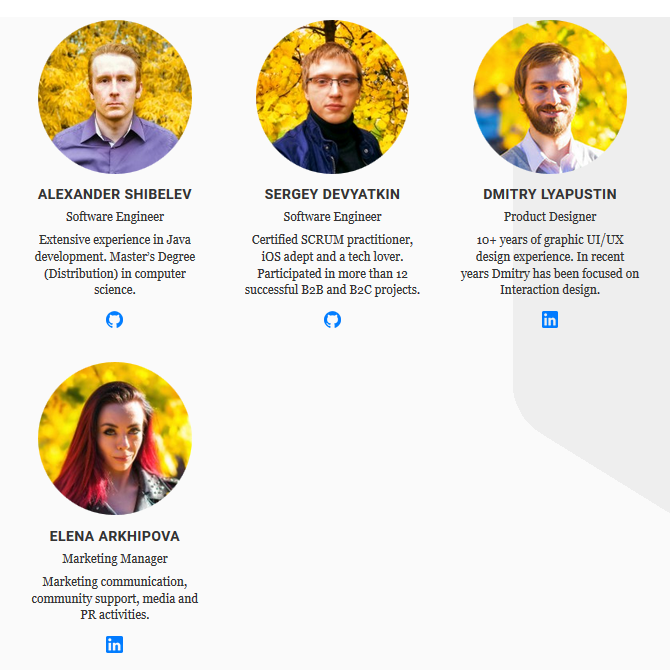Click the Marketing Manager title text
670x670 pixels.
coord(115,558)
